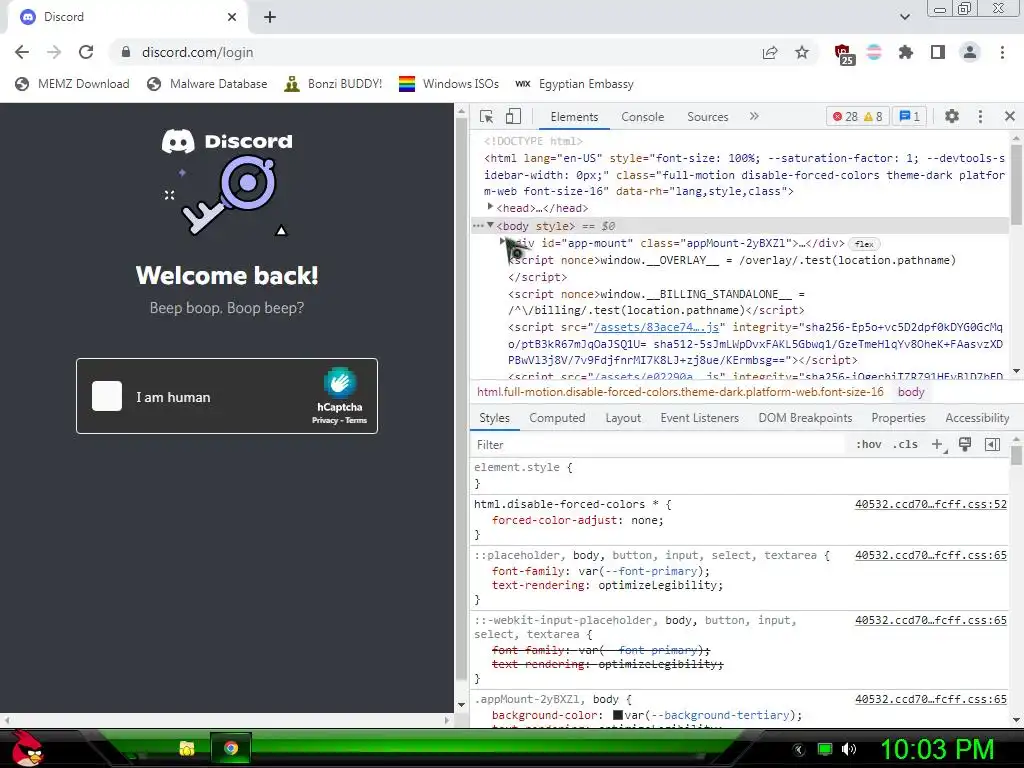Open the Event Listeners tab
The height and width of the screenshot is (768, 1024).
[699, 418]
